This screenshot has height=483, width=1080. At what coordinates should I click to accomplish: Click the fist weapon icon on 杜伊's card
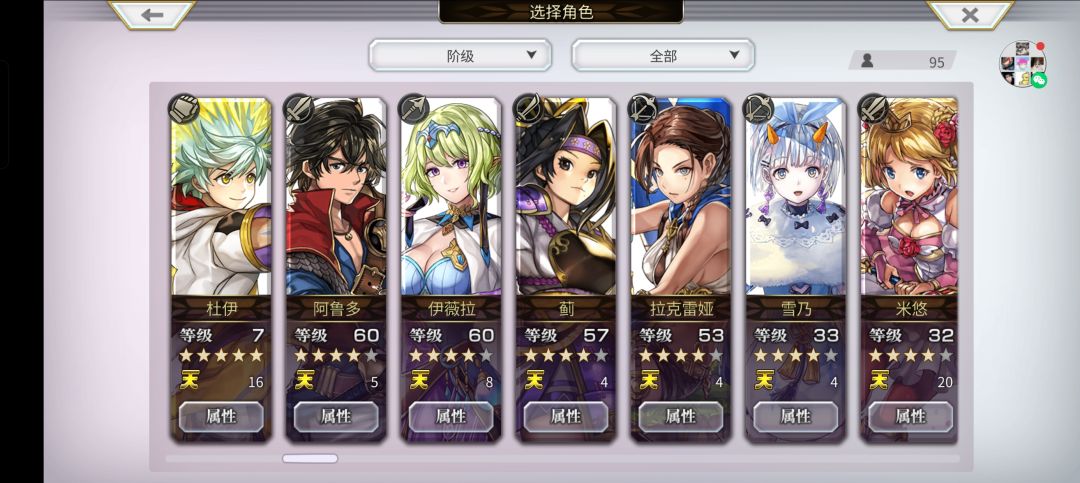(x=184, y=109)
